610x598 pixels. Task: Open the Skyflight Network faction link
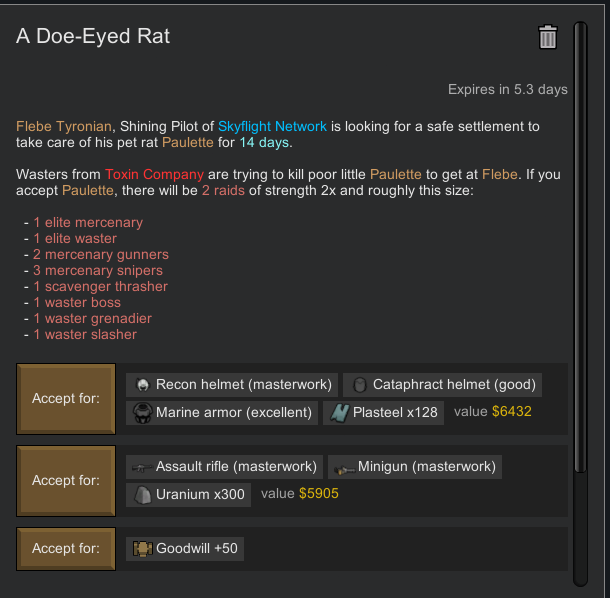272,127
